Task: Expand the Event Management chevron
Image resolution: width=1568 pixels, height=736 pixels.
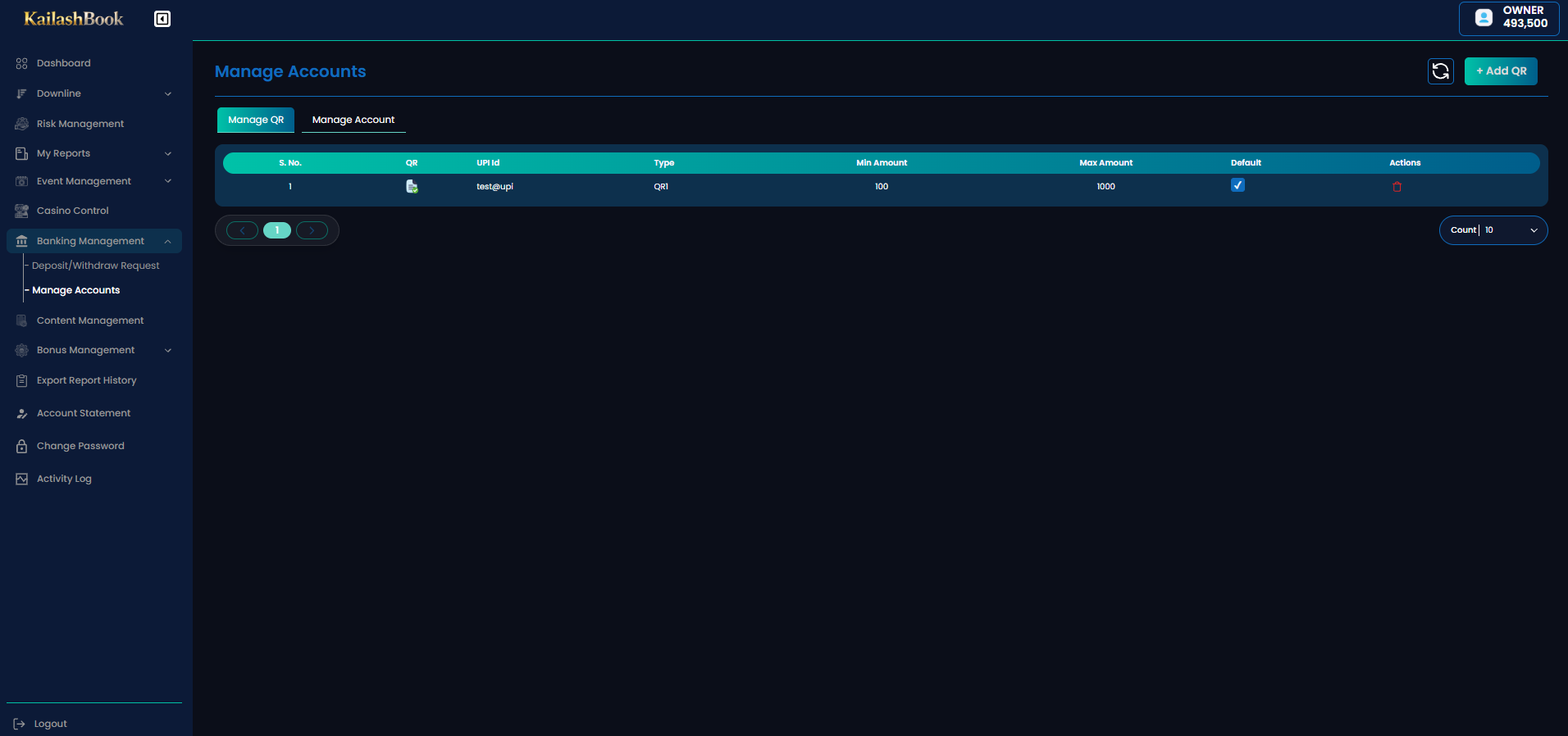Action: [x=168, y=181]
